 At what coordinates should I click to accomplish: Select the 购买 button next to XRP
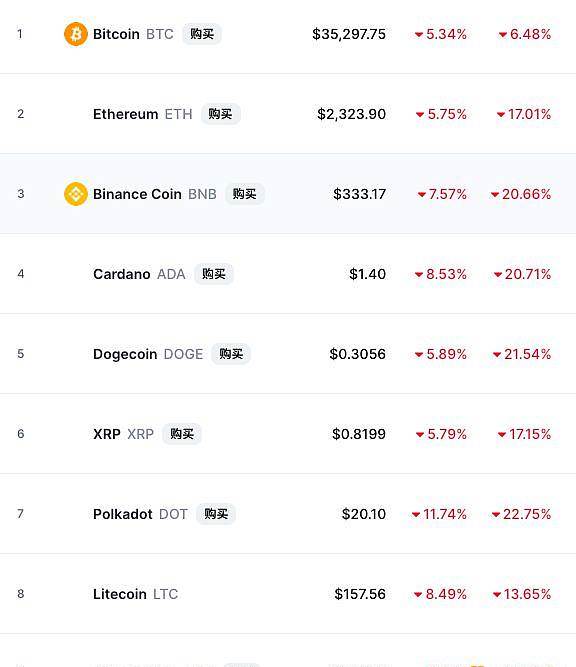182,433
